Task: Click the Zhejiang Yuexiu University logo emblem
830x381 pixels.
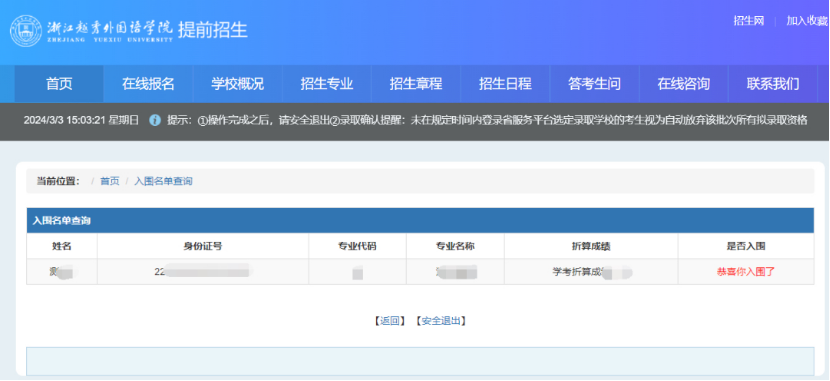Action: click(x=26, y=31)
